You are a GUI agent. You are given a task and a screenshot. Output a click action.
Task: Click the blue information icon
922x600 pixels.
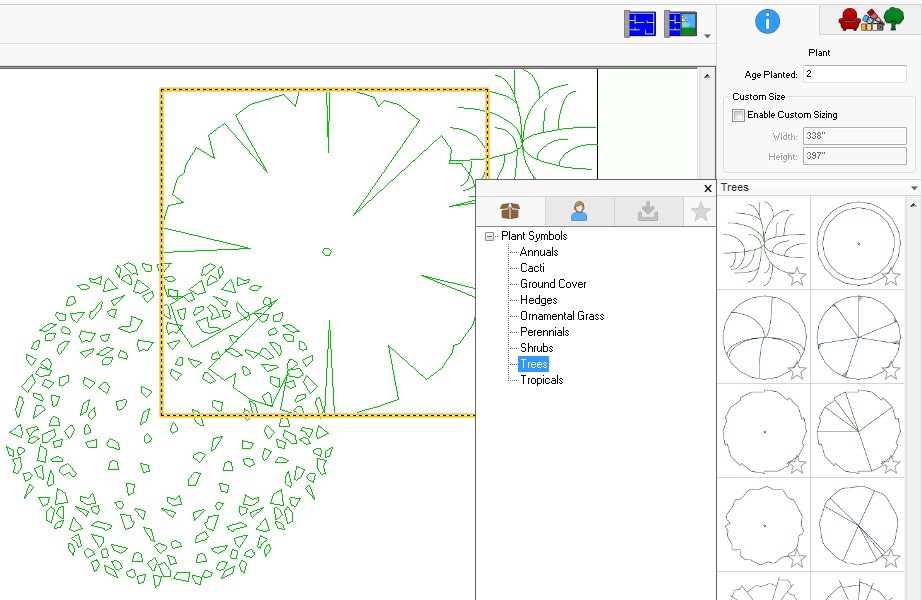click(x=767, y=21)
